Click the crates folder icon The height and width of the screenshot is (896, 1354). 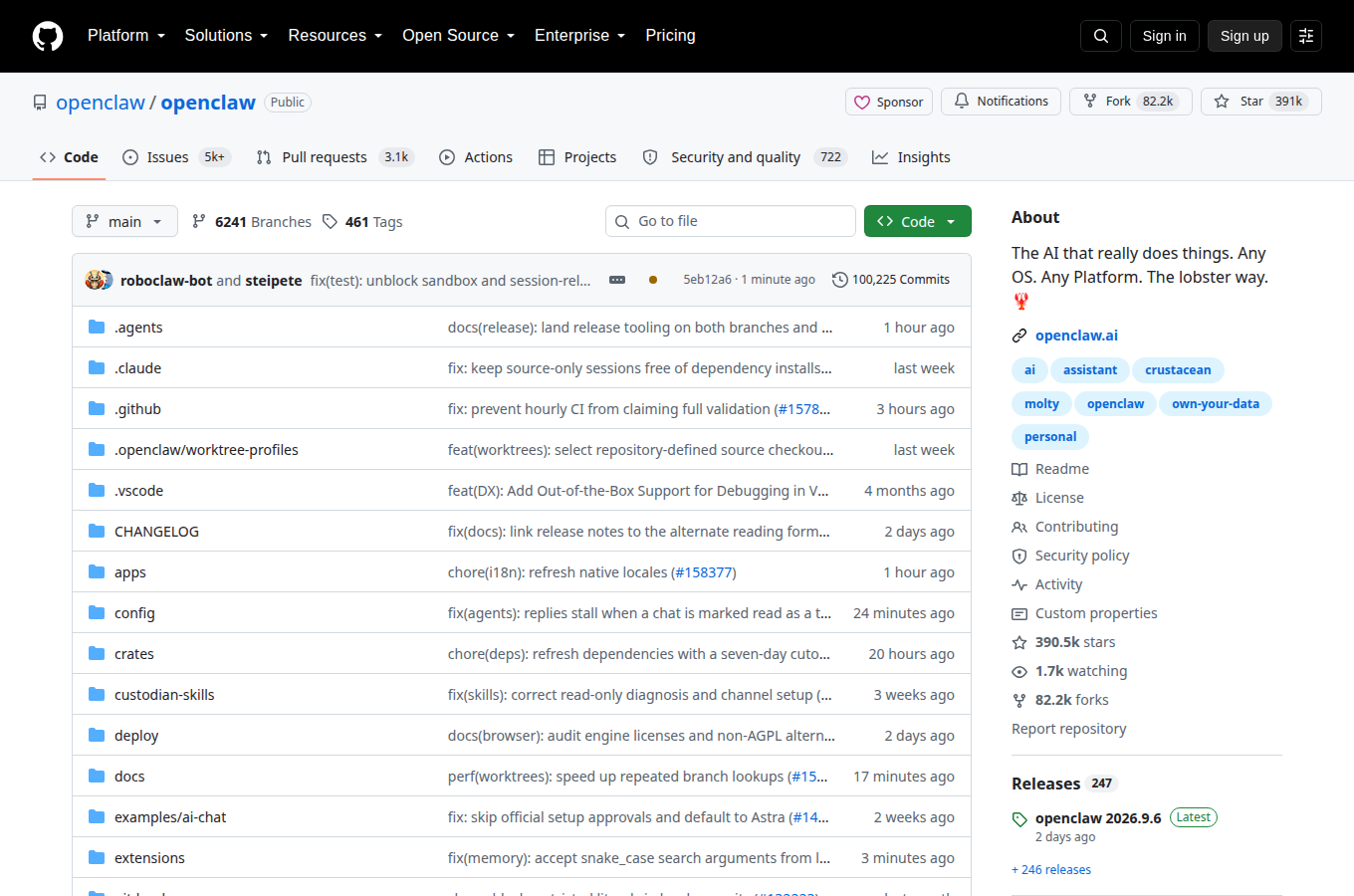(x=97, y=653)
